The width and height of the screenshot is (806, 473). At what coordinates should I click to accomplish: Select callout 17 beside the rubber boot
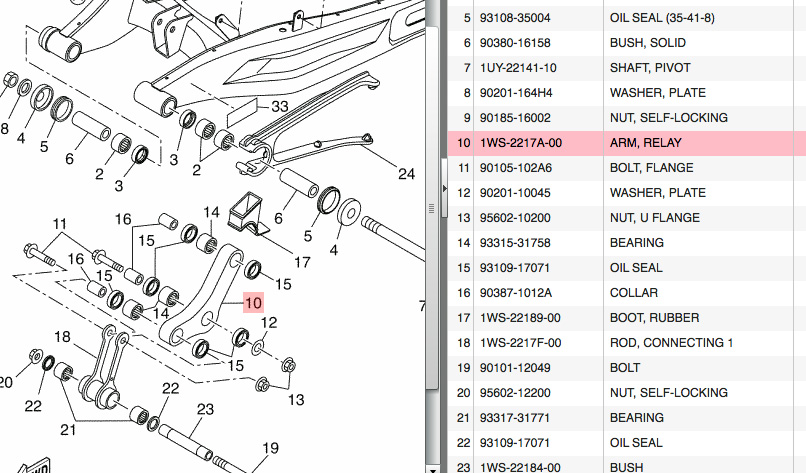click(302, 263)
